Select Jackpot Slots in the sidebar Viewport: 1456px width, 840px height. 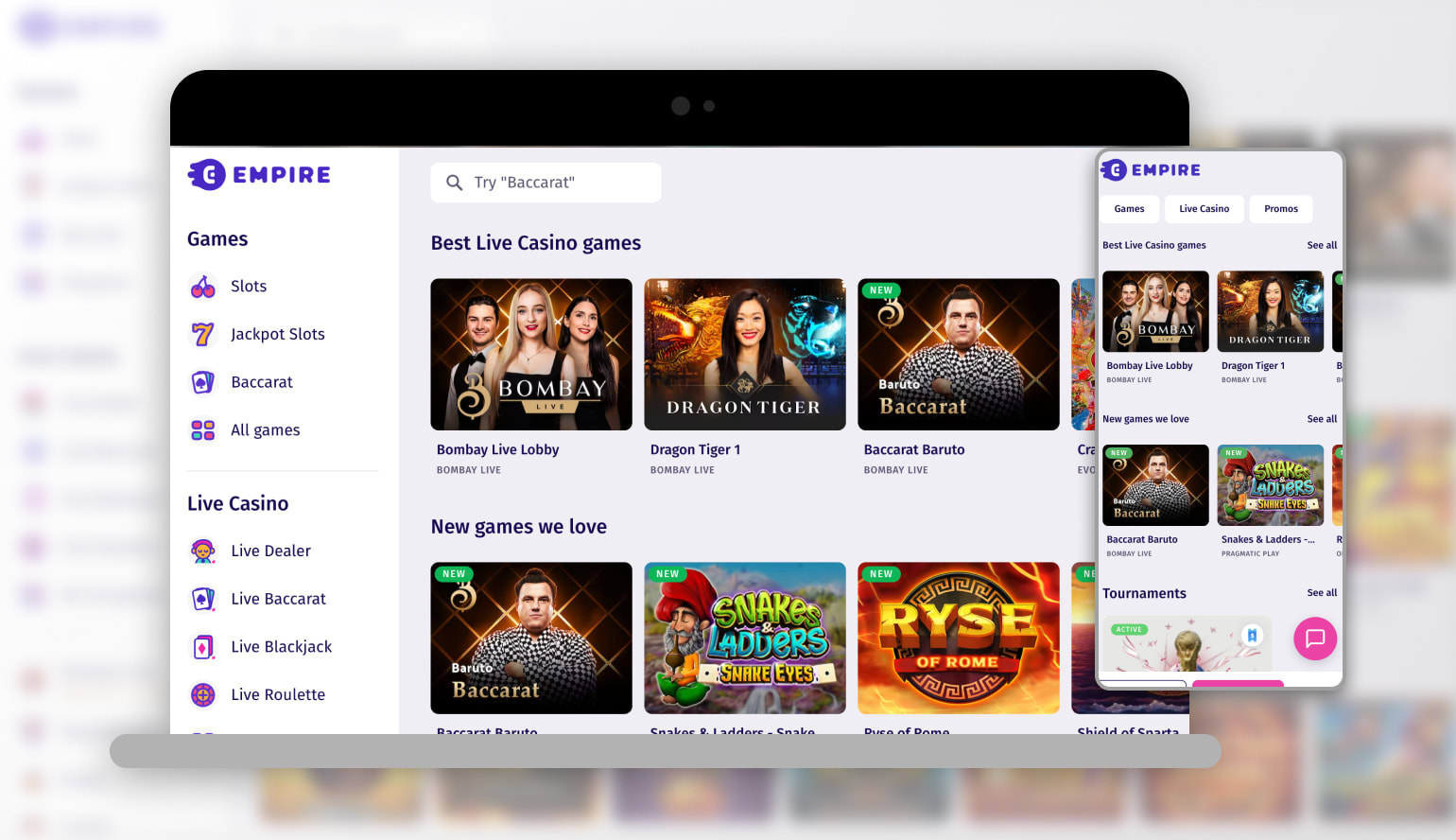coord(278,334)
